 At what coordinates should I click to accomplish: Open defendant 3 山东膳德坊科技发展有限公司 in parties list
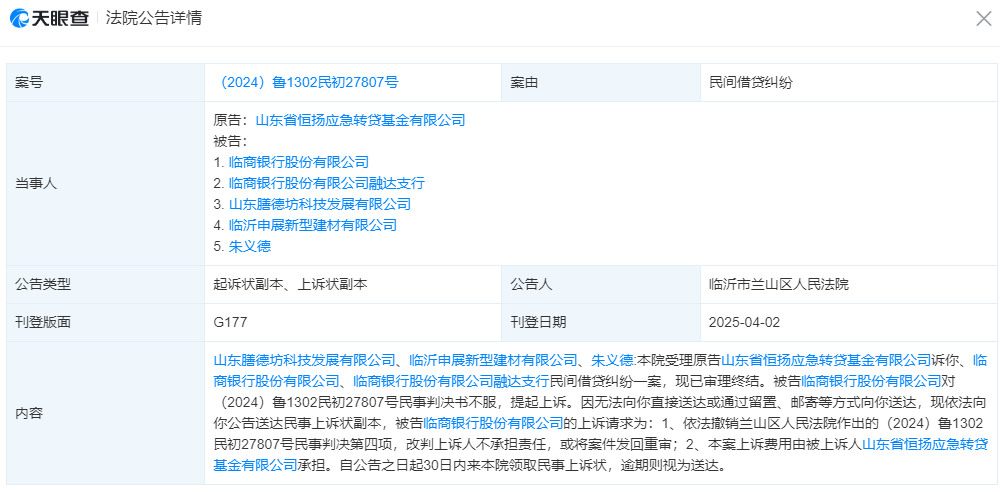click(x=320, y=204)
